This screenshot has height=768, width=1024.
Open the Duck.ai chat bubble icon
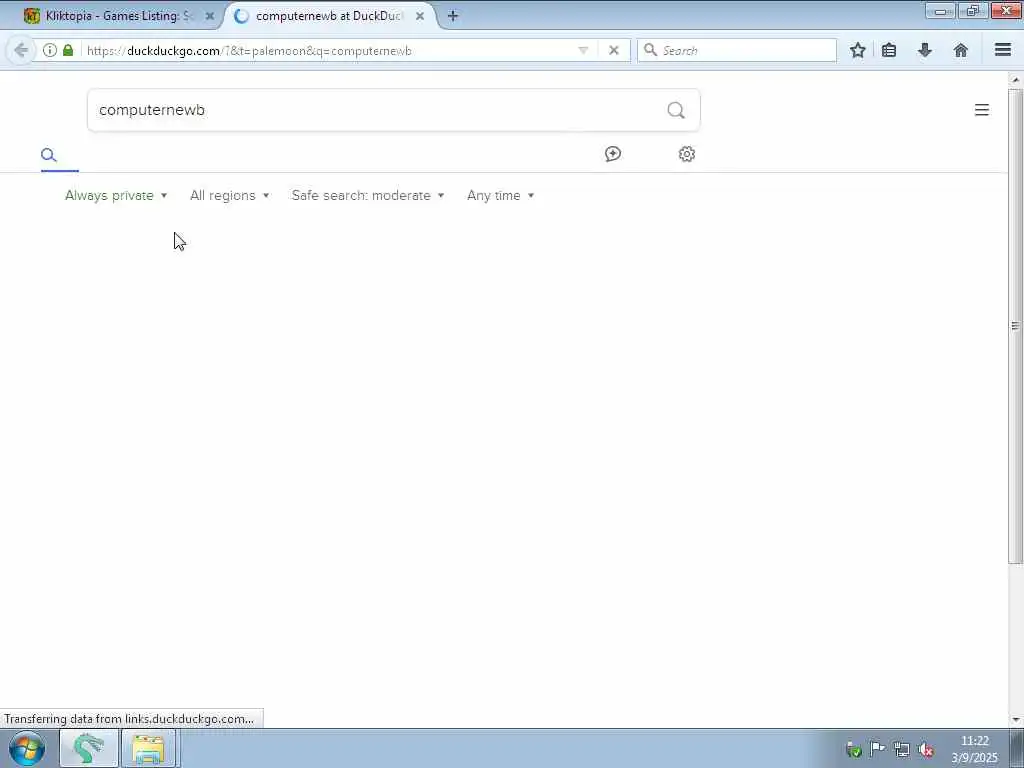click(x=613, y=154)
